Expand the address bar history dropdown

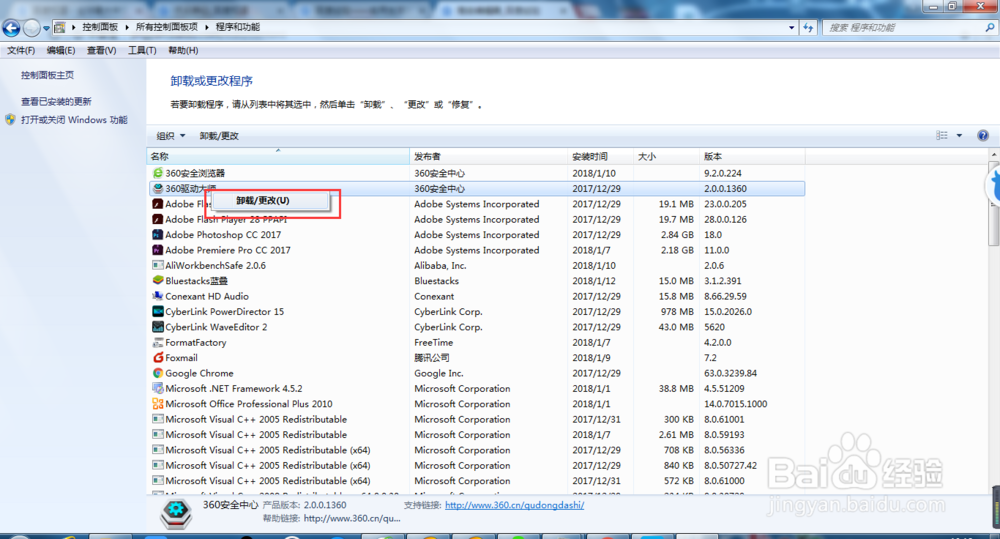(791, 27)
